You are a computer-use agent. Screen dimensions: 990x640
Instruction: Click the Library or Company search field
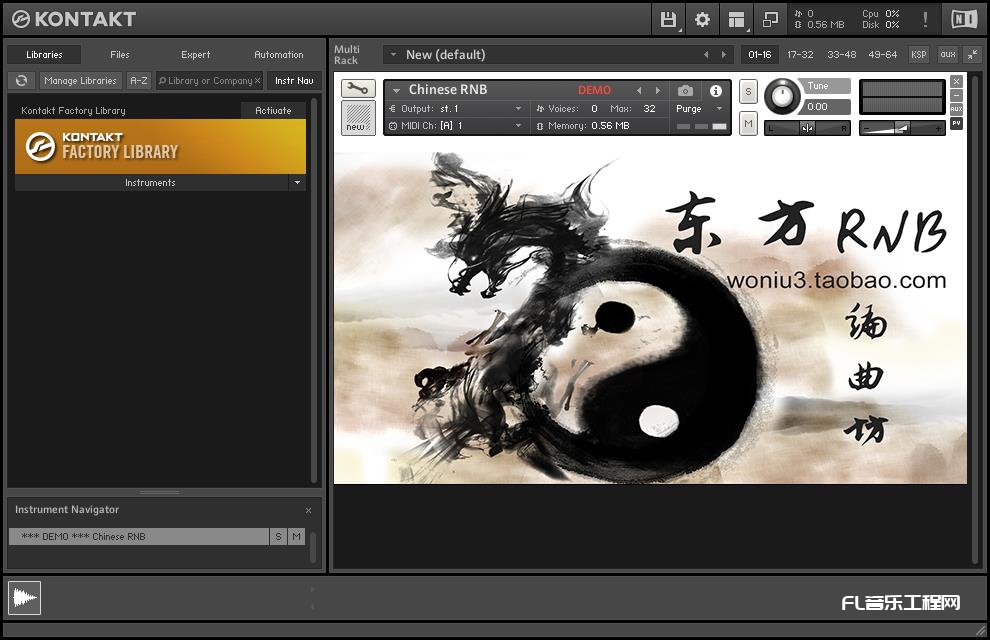(209, 80)
